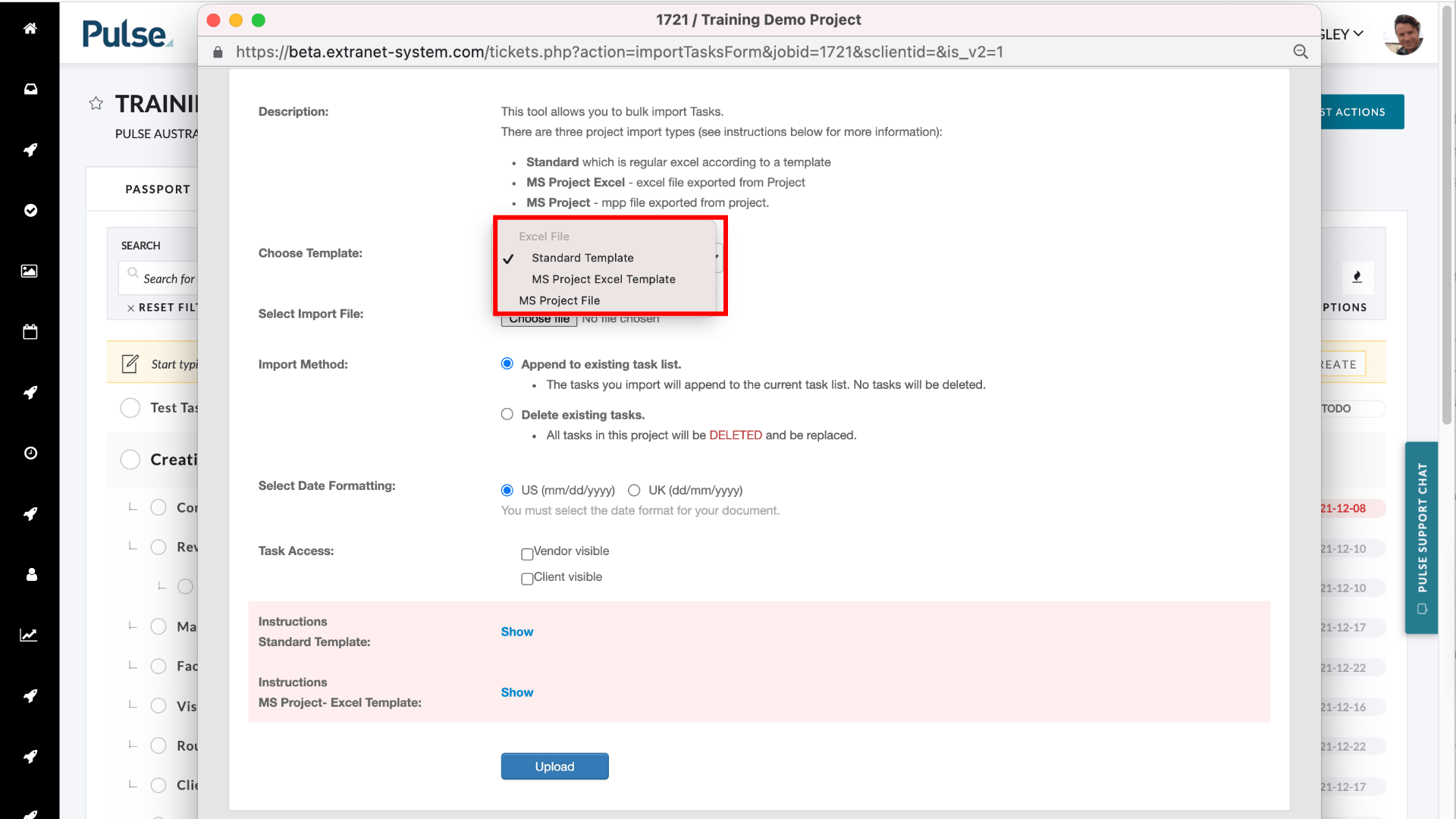Click the magnifier icon in popup address bar
The image size is (1456, 819).
point(1301,52)
